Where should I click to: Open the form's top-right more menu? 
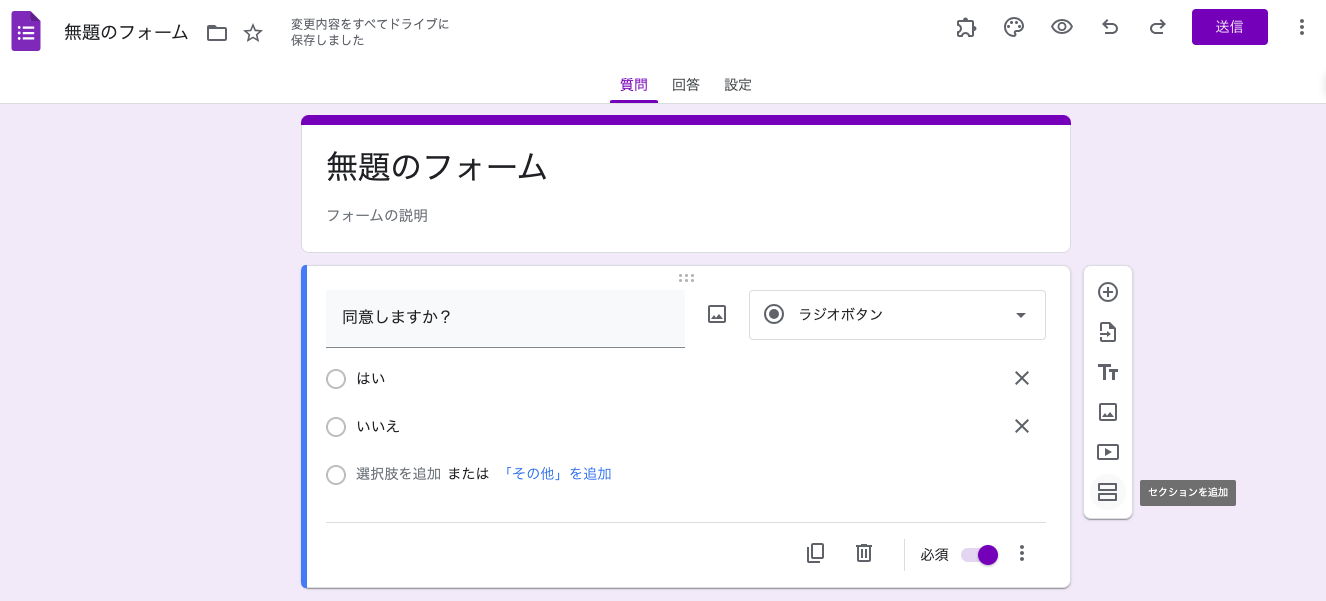click(x=1301, y=27)
